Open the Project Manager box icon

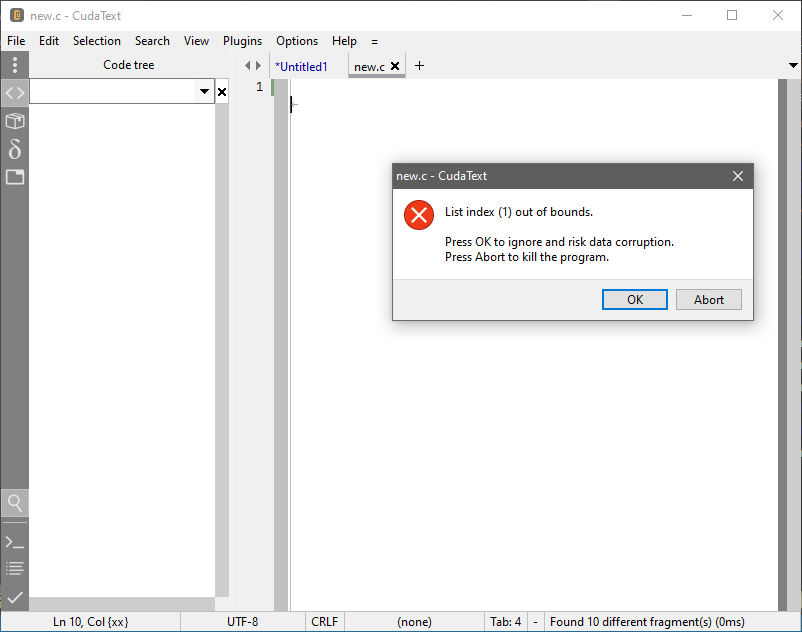point(15,121)
